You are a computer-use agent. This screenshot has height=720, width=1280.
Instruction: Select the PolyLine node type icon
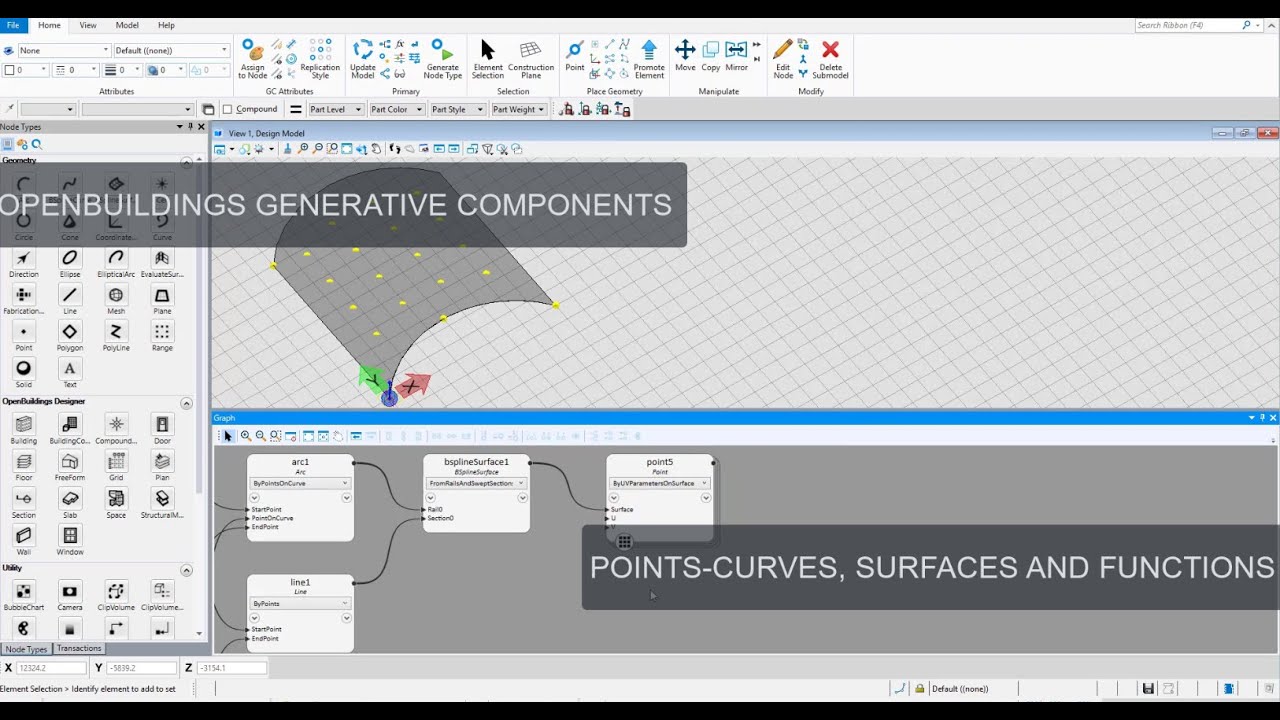[x=116, y=332]
